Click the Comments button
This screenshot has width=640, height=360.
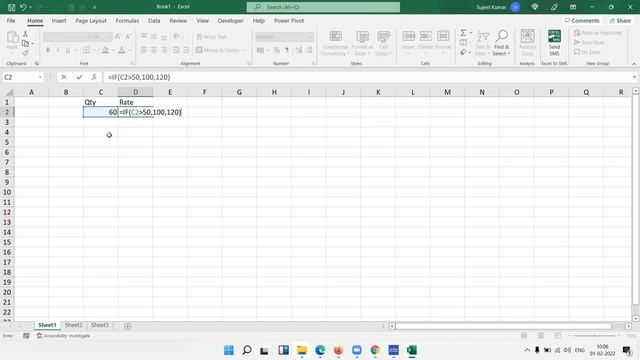582,20
